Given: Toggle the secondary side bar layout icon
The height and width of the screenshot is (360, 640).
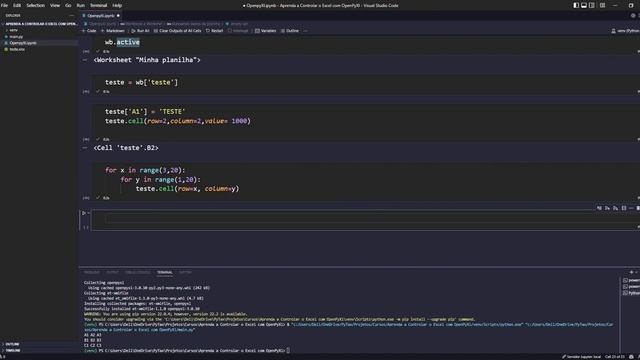Looking at the screenshot, I should pyautogui.click(x=592, y=5).
